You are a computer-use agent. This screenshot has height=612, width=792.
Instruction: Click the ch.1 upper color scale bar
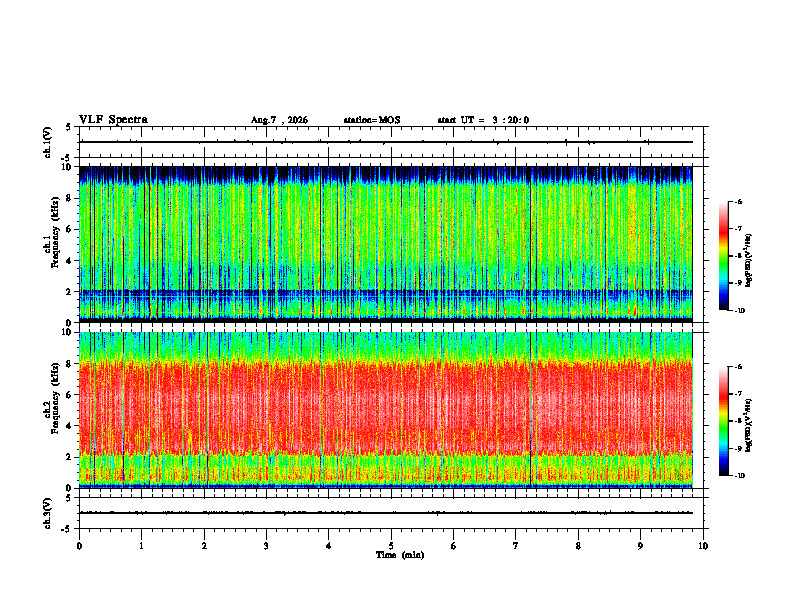pos(723,256)
